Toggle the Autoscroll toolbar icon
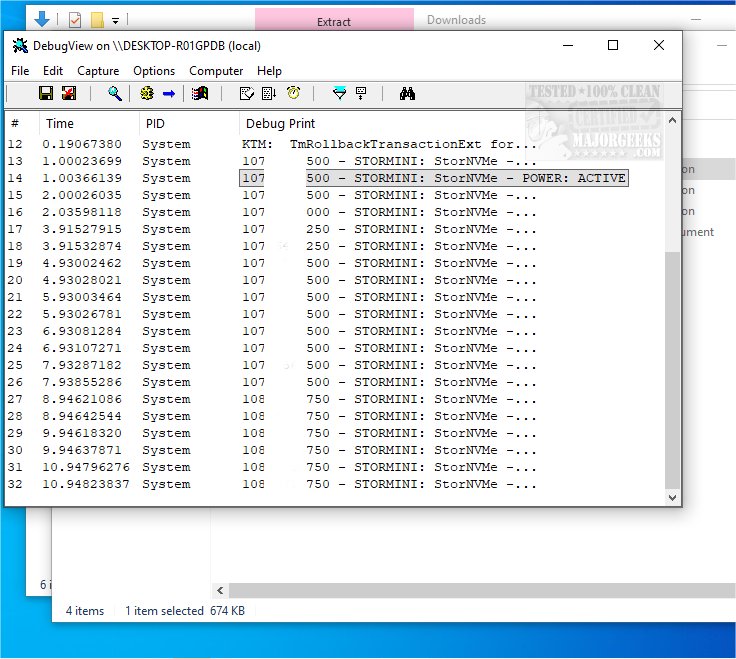Screen dimensions: 736x659 coord(269,93)
